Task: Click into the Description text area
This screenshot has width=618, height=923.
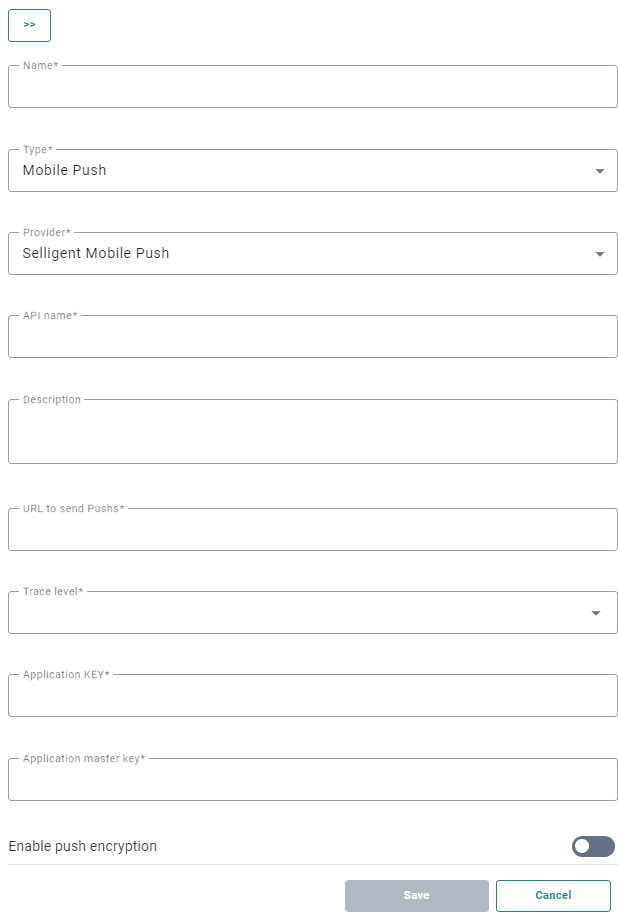Action: coord(312,433)
